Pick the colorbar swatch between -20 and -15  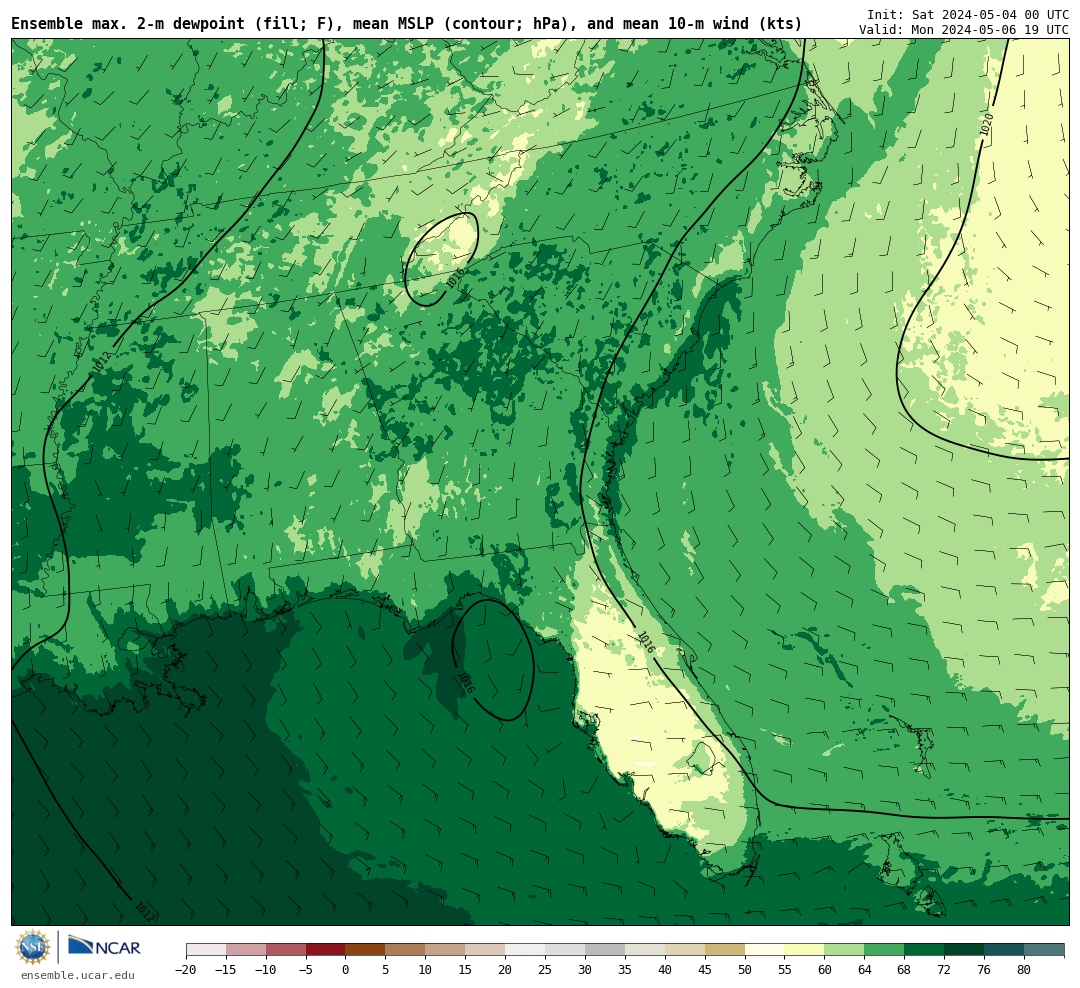206,950
